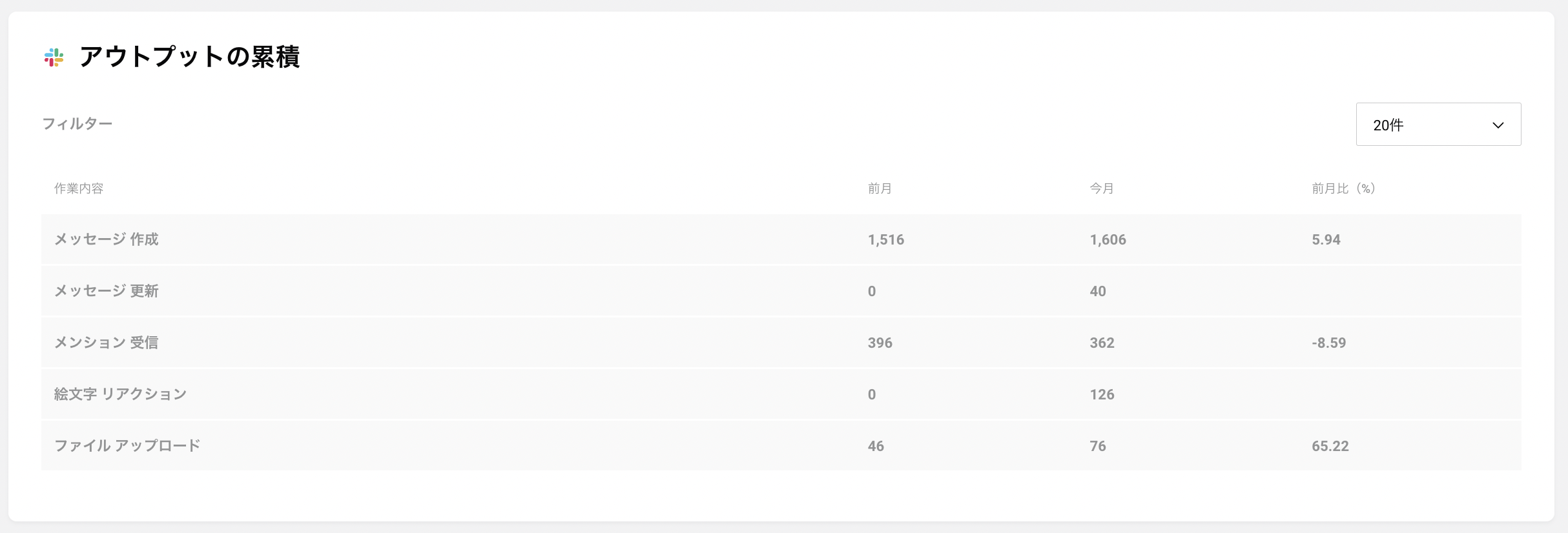Click the 65.22 percentage cell
1568x533 pixels.
click(x=1330, y=447)
